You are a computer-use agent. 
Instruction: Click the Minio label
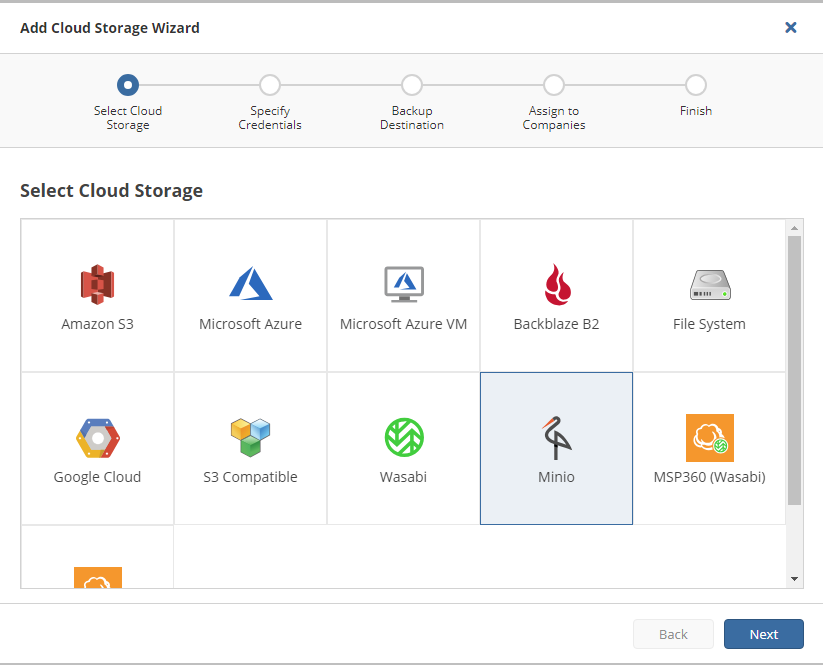pyautogui.click(x=556, y=477)
